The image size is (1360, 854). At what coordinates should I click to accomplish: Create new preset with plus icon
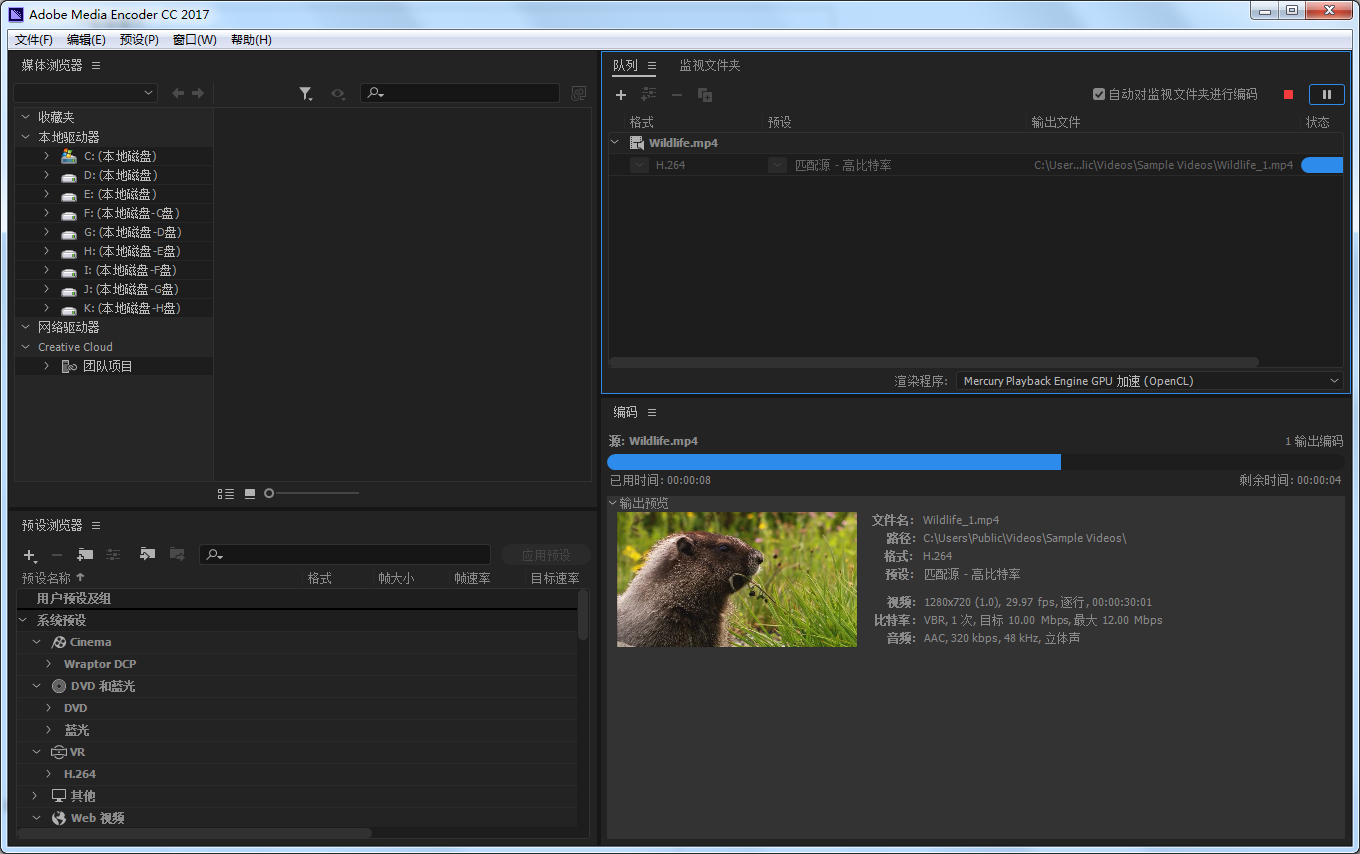click(x=29, y=555)
